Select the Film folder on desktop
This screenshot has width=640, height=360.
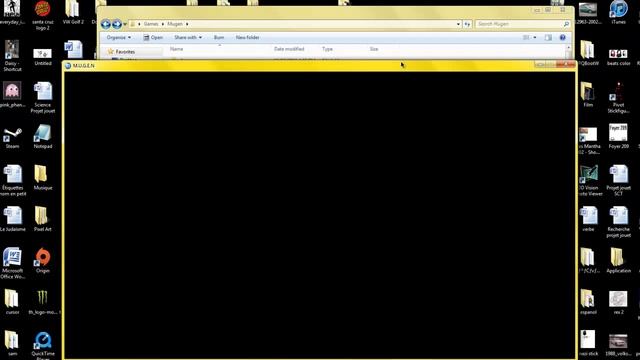588,95
